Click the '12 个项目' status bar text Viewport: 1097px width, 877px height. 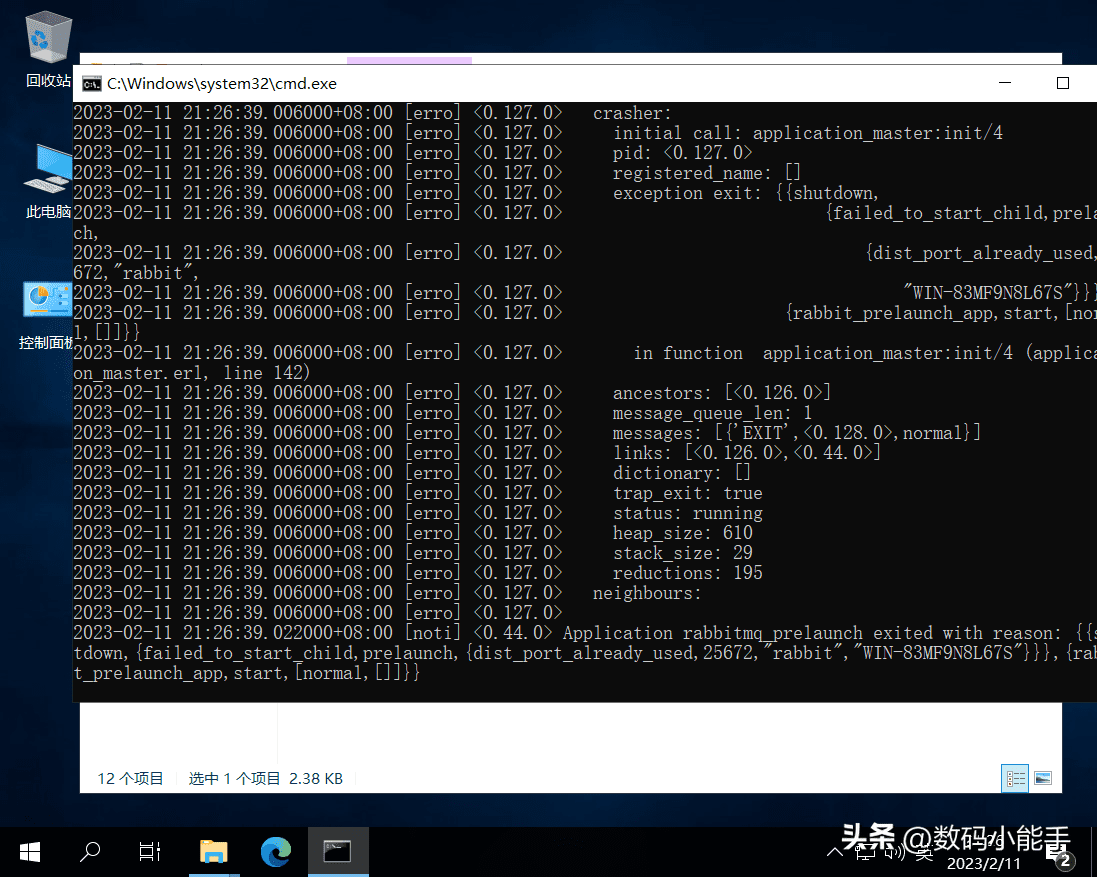[x=130, y=778]
